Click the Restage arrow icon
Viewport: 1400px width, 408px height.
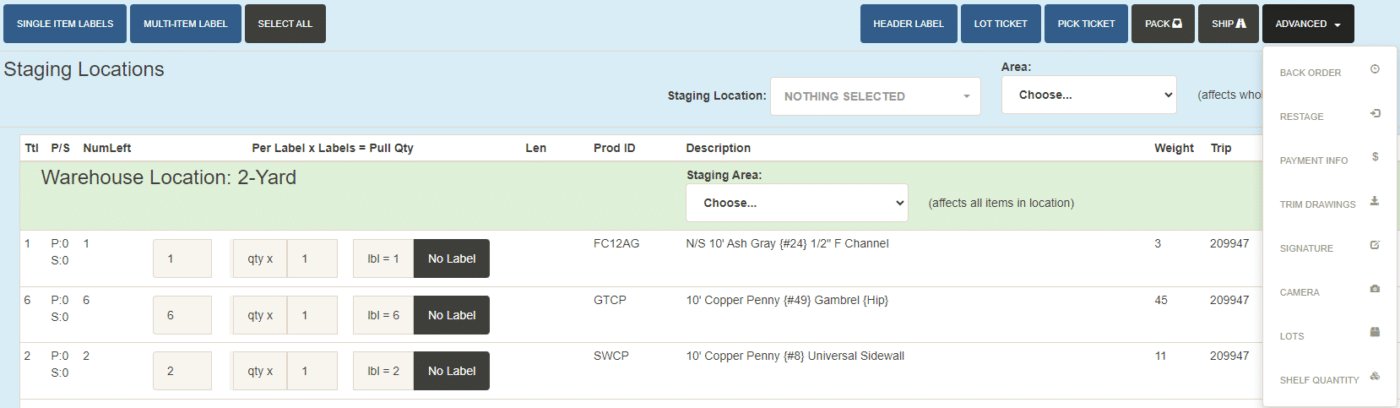click(x=1375, y=114)
